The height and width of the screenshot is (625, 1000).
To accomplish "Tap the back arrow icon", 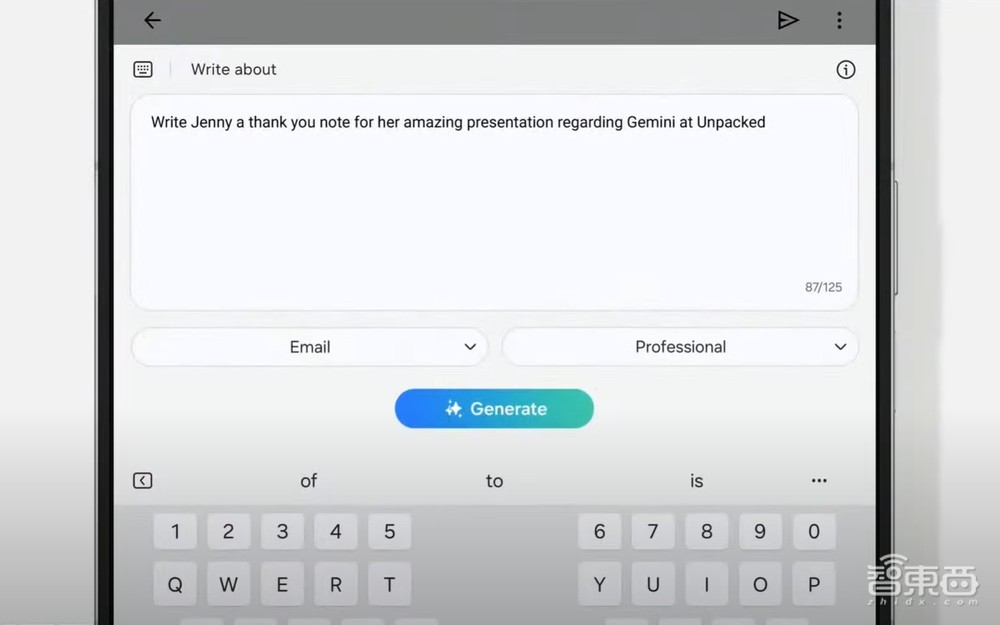I will pyautogui.click(x=152, y=20).
